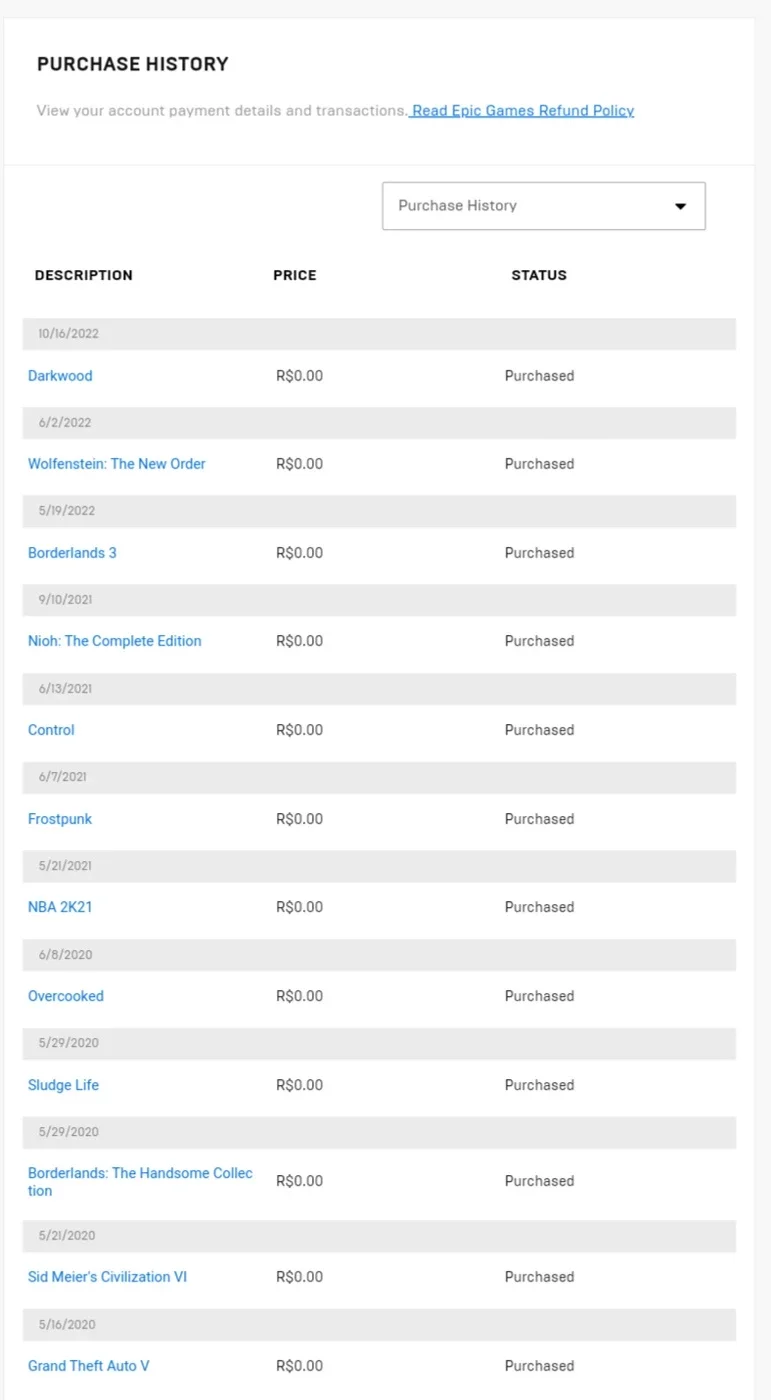Screen dimensions: 771x1400
Task: Click the Sludge Life link
Action: pos(63,1085)
